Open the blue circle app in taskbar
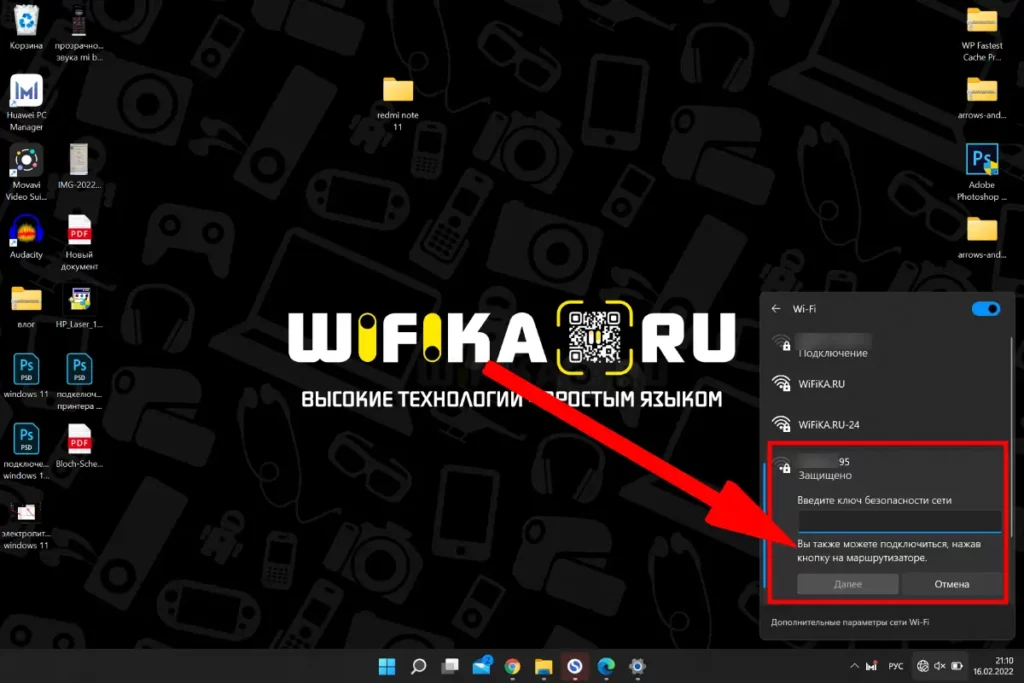The width and height of the screenshot is (1024, 683). click(x=575, y=666)
